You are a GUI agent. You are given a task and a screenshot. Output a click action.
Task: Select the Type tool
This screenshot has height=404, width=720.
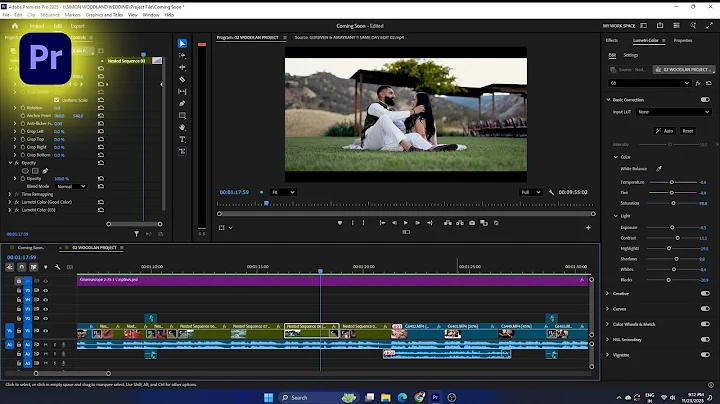[x=182, y=139]
